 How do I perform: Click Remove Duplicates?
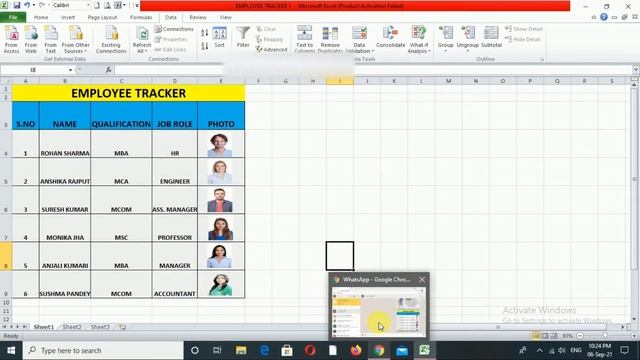point(330,39)
